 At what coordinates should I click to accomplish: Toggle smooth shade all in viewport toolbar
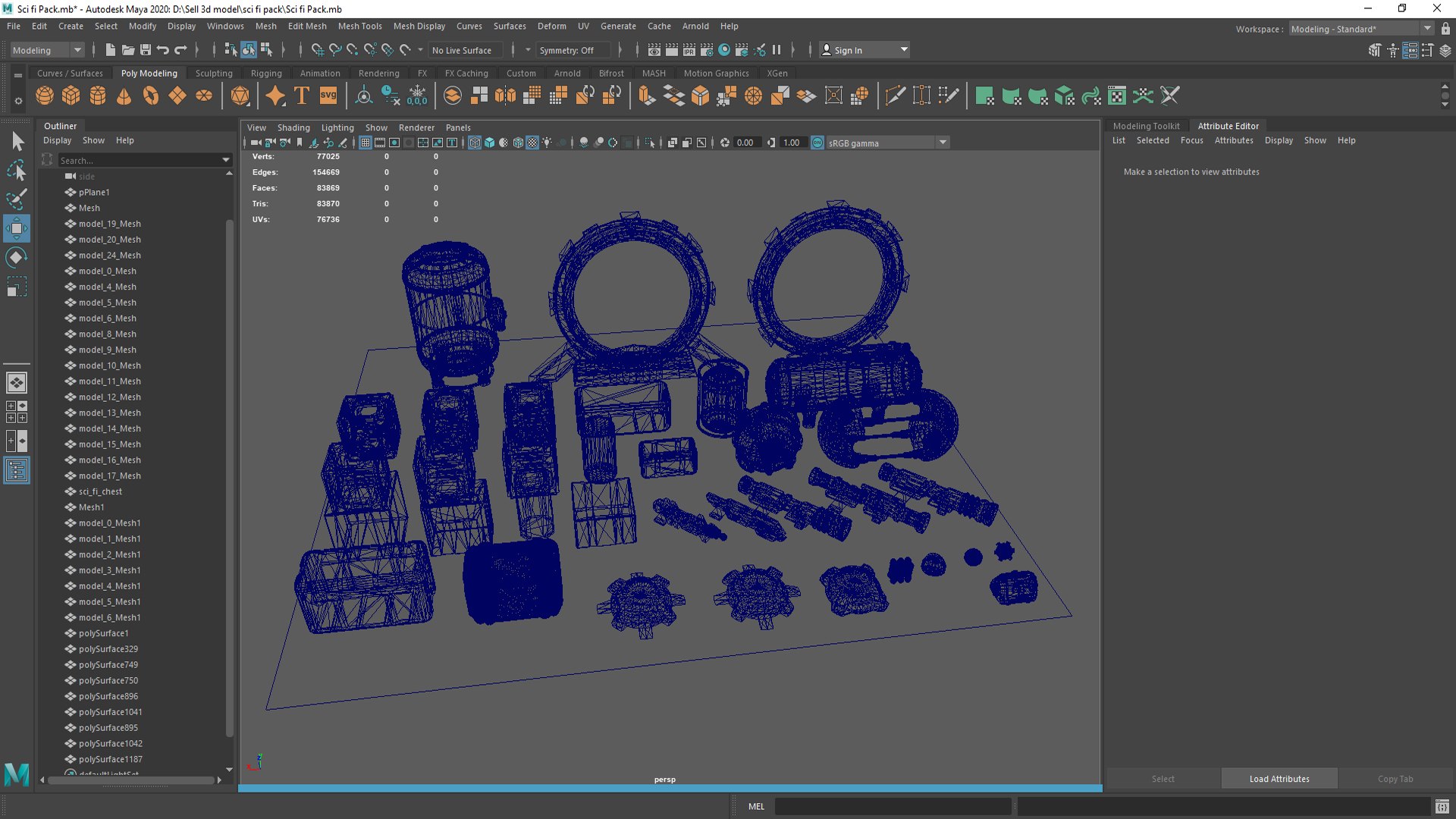coord(489,143)
